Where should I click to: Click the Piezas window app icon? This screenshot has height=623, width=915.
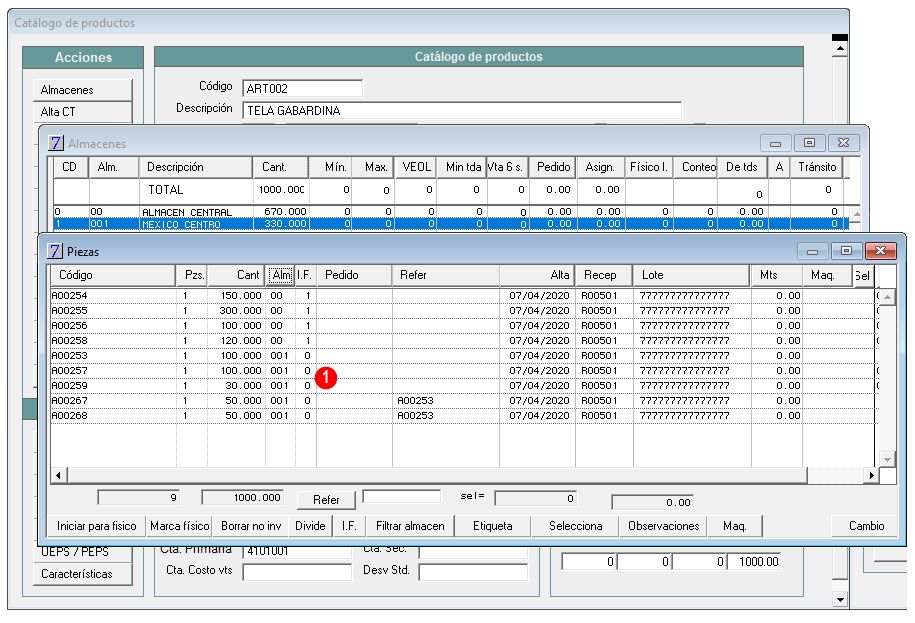pyautogui.click(x=55, y=251)
